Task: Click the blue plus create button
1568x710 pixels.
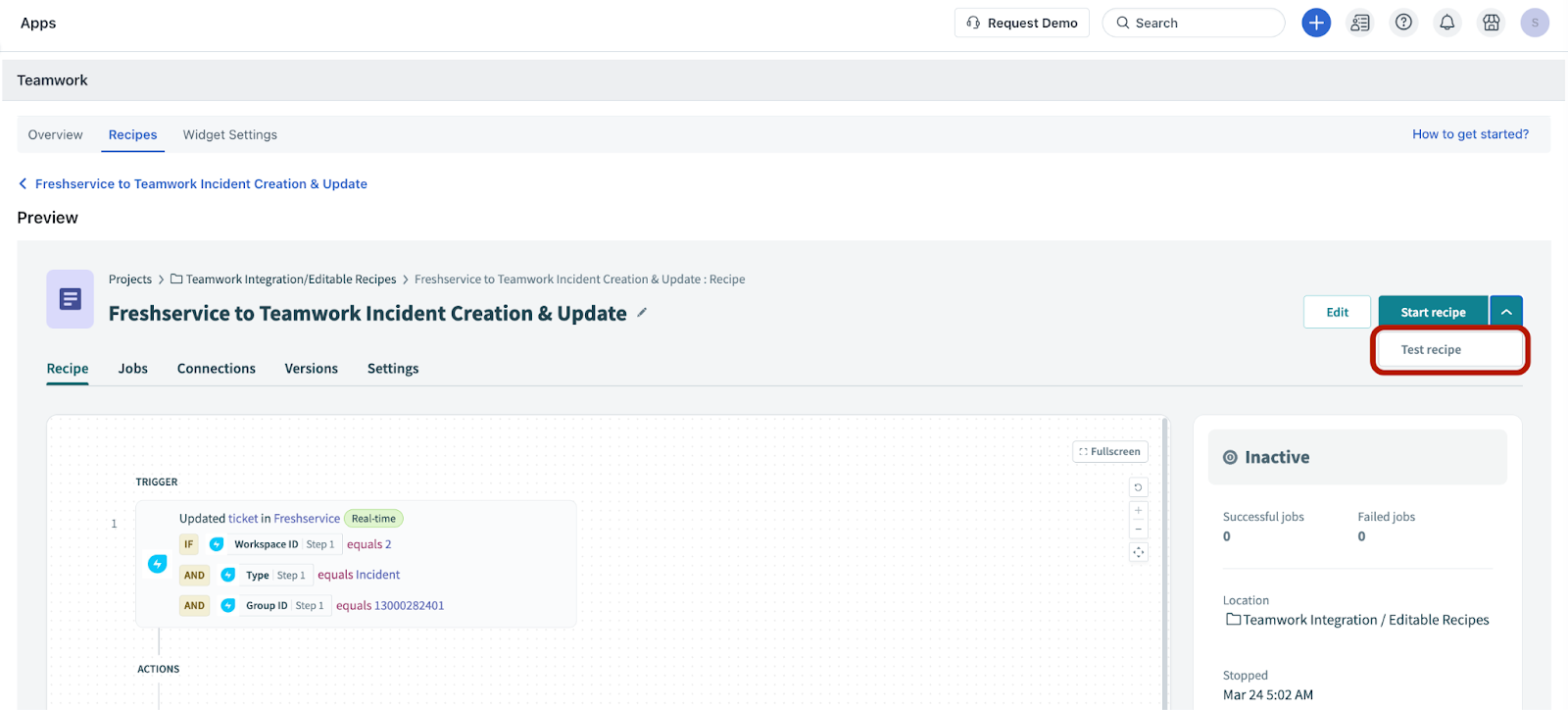Action: (1316, 23)
